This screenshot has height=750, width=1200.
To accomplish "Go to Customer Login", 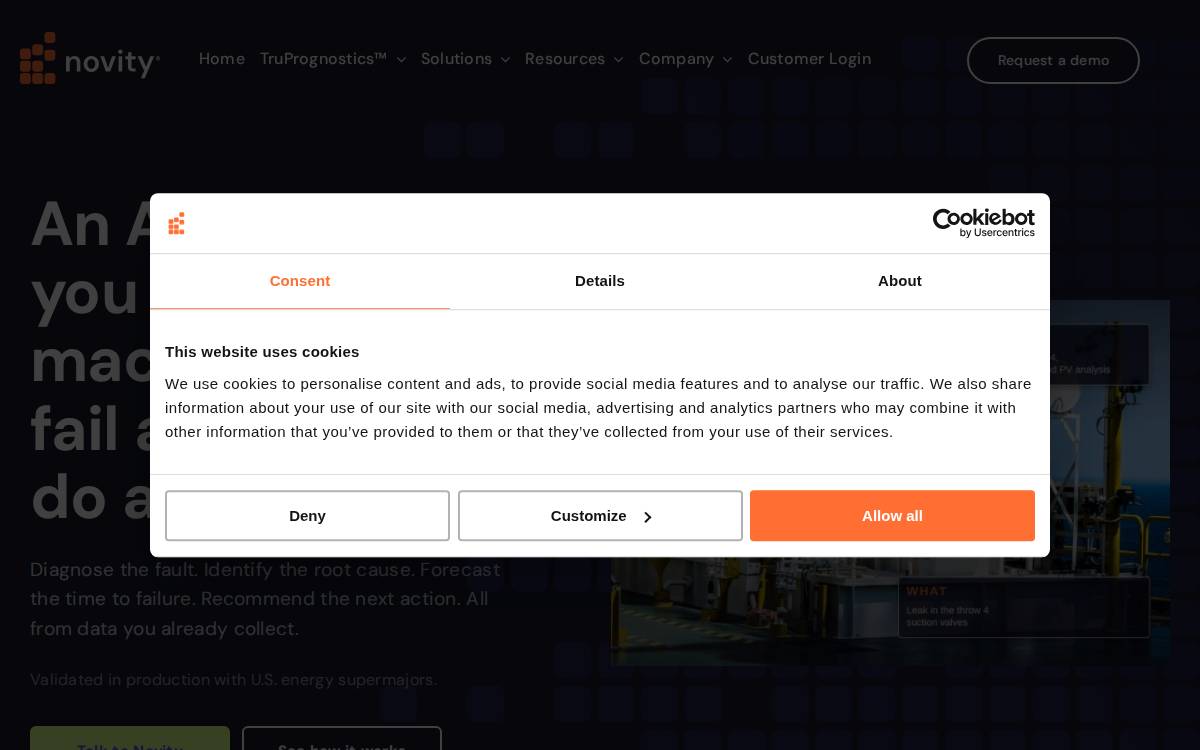I will pos(809,59).
